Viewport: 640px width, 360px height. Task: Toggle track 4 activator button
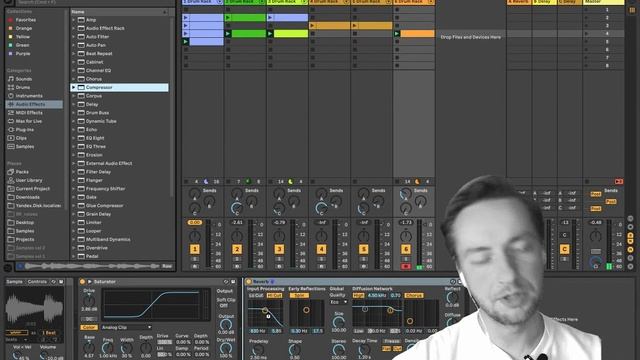(x=321, y=249)
